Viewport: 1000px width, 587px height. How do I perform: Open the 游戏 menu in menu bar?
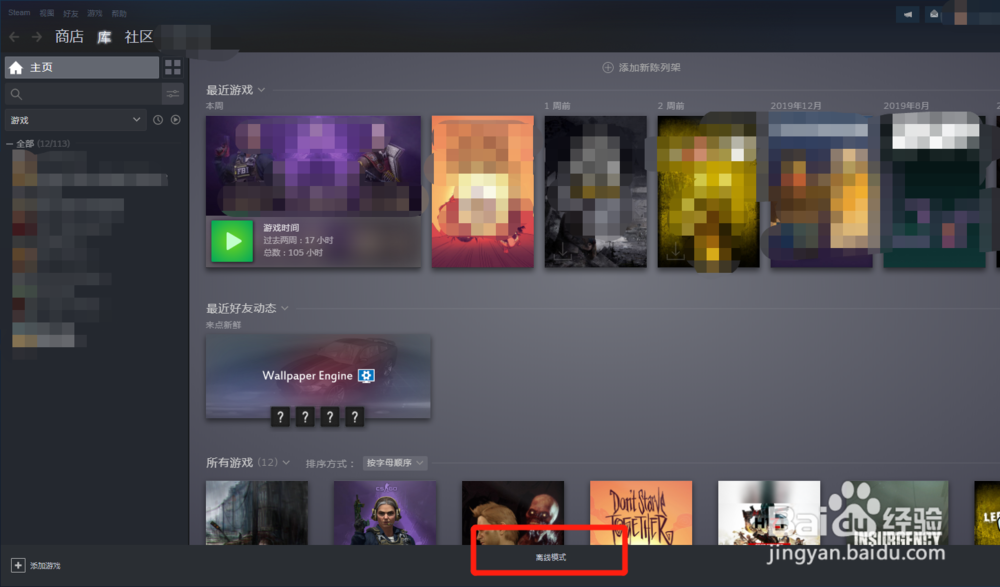pos(95,13)
